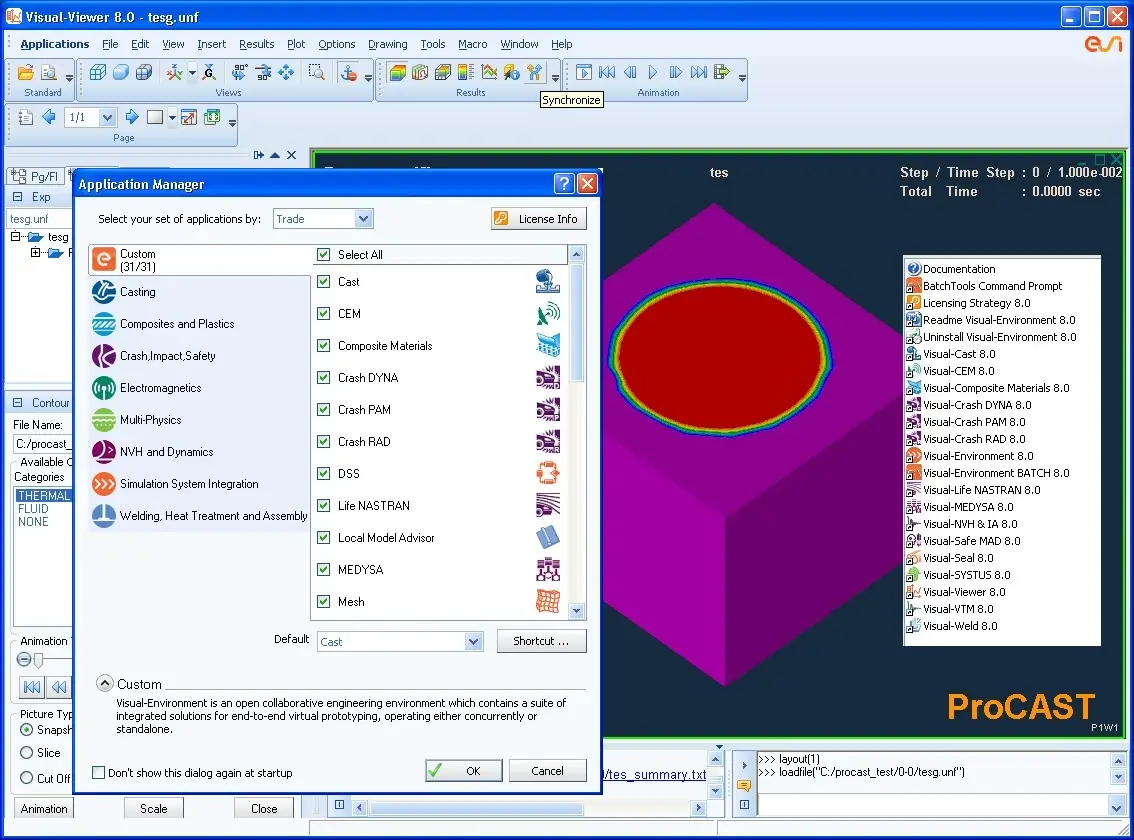This screenshot has width=1134, height=840.
Task: Click the print preview icon in Standard toolbar
Action: 48,72
